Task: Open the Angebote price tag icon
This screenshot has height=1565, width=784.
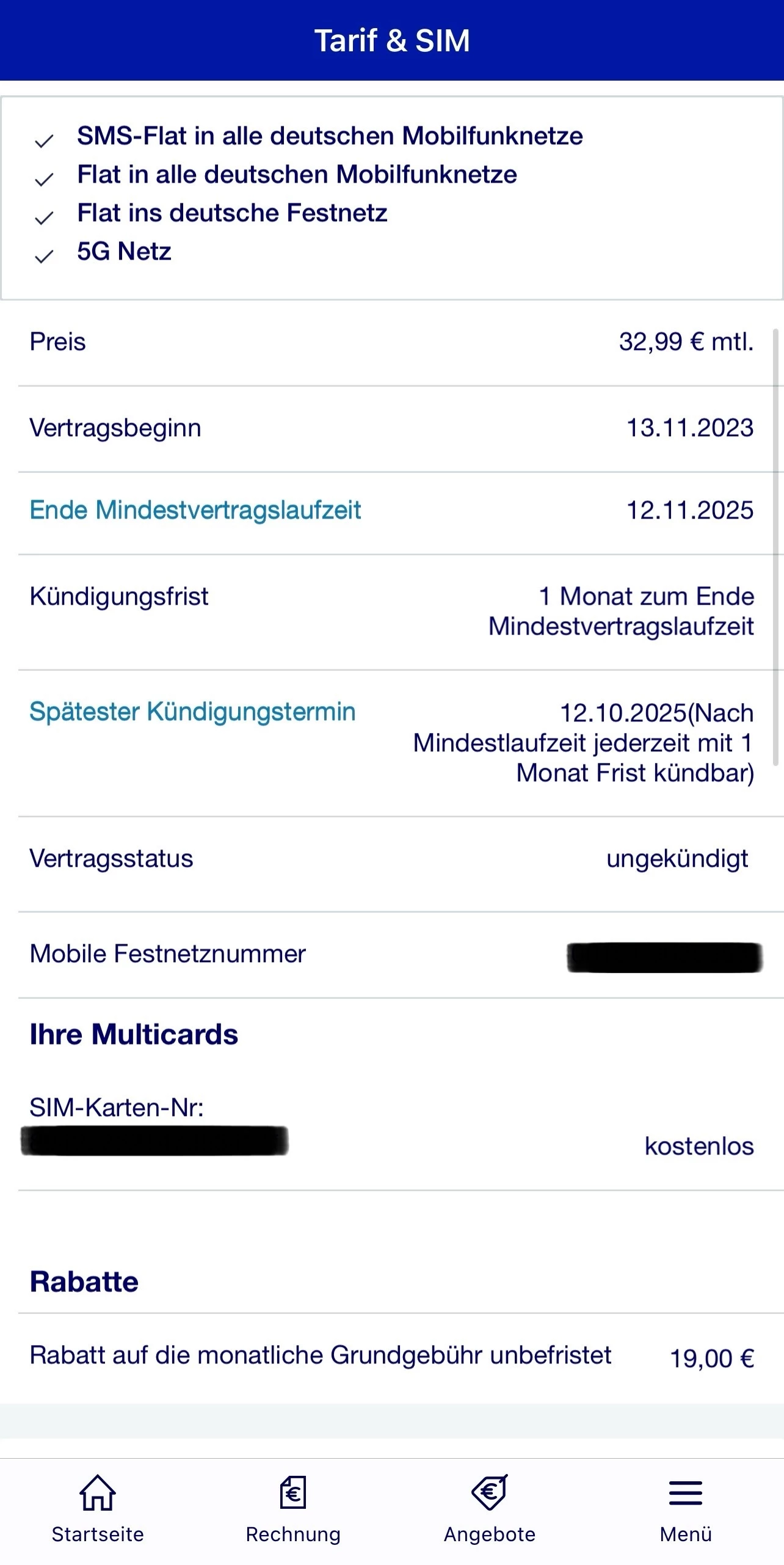Action: [490, 1492]
